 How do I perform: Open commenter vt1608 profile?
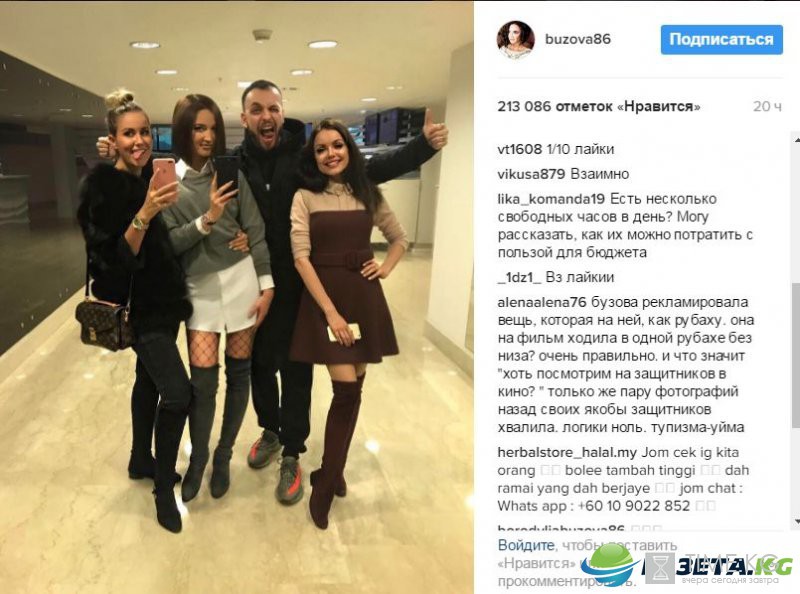(519, 149)
